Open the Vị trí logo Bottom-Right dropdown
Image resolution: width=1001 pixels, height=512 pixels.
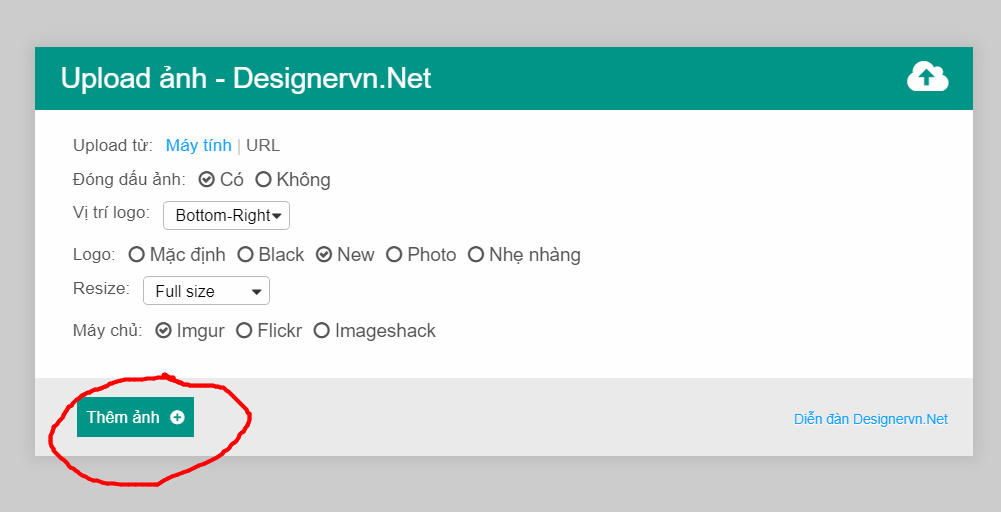coord(227,216)
